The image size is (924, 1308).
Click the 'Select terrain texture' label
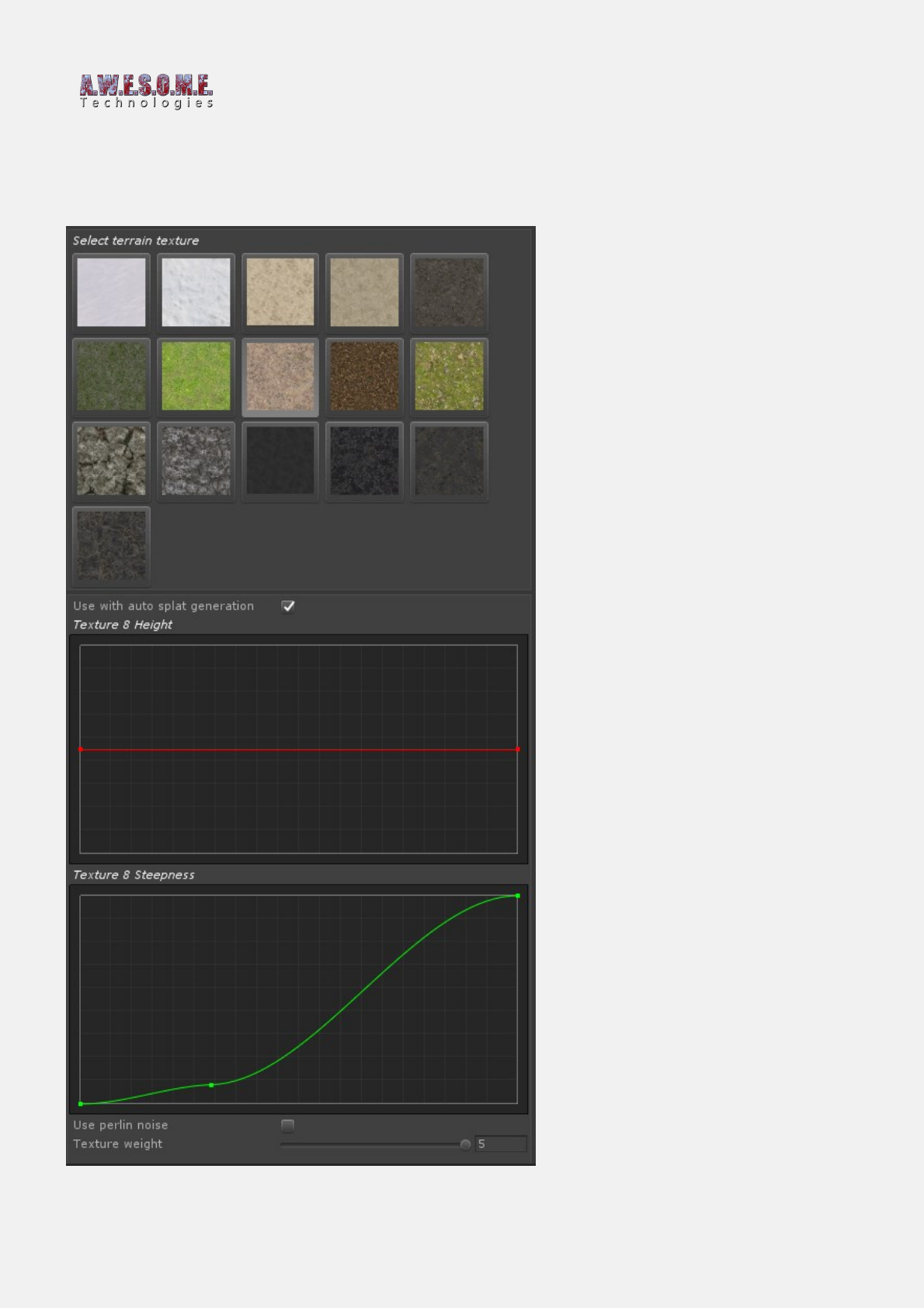tap(136, 241)
